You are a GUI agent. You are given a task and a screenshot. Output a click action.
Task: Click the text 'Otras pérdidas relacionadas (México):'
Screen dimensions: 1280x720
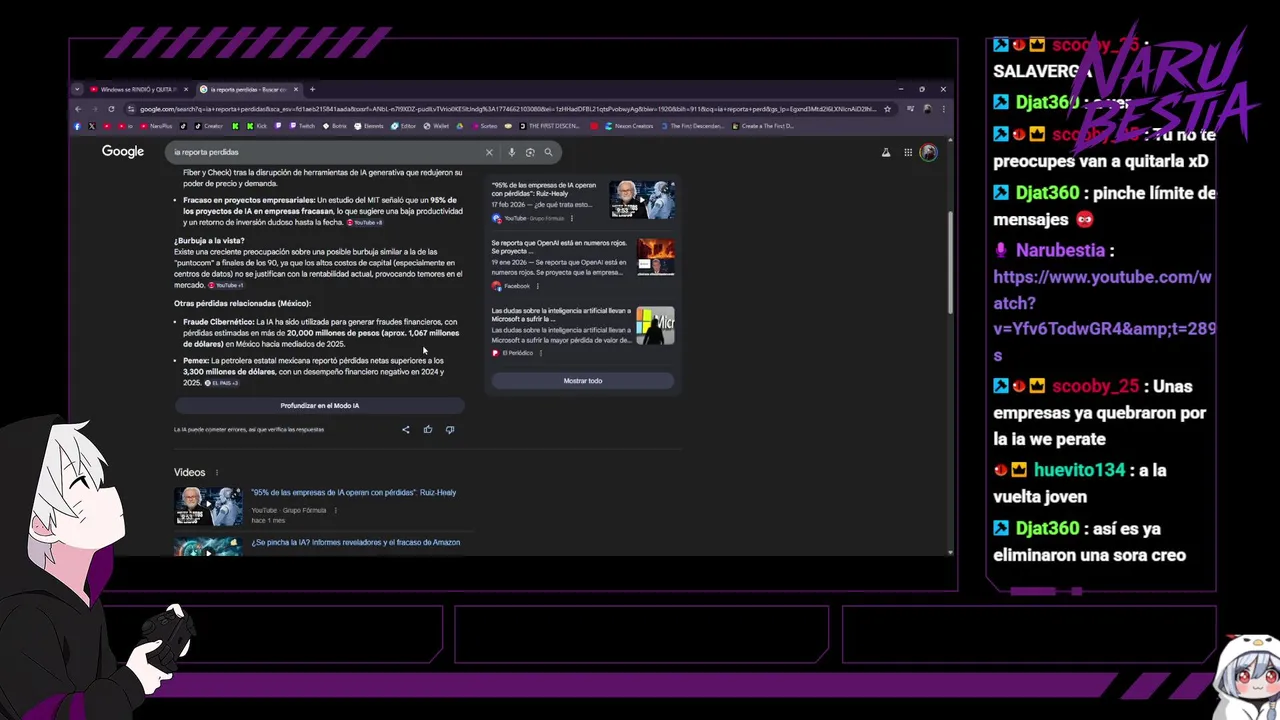coord(242,303)
